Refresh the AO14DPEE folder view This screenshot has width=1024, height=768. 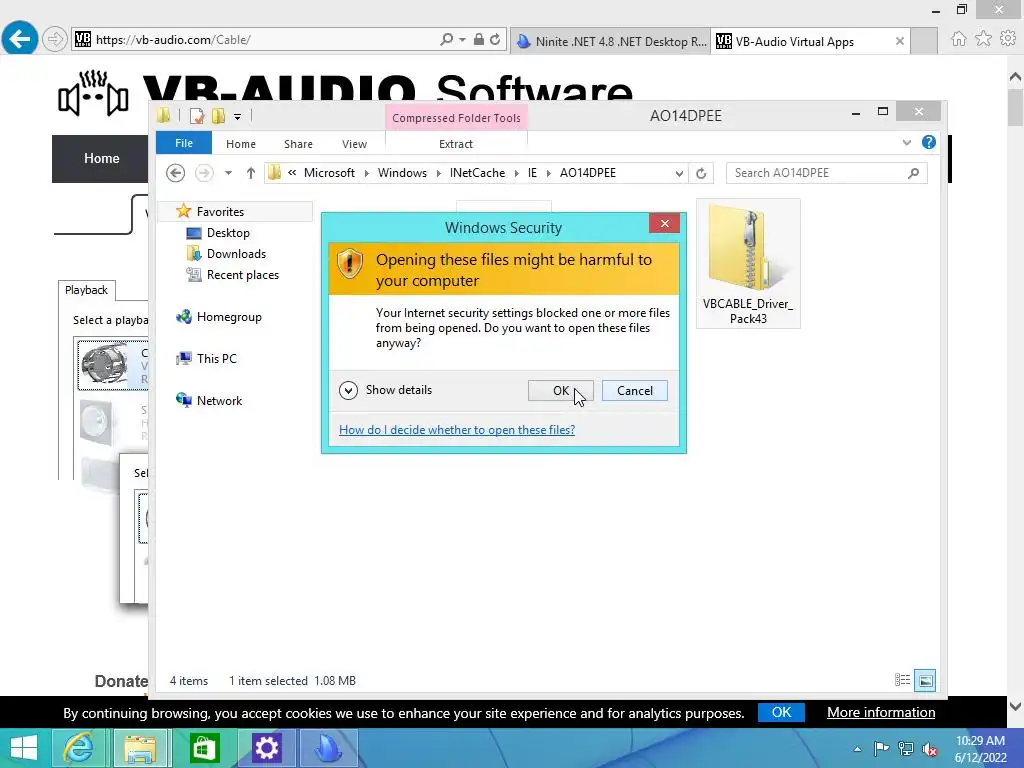click(x=701, y=173)
